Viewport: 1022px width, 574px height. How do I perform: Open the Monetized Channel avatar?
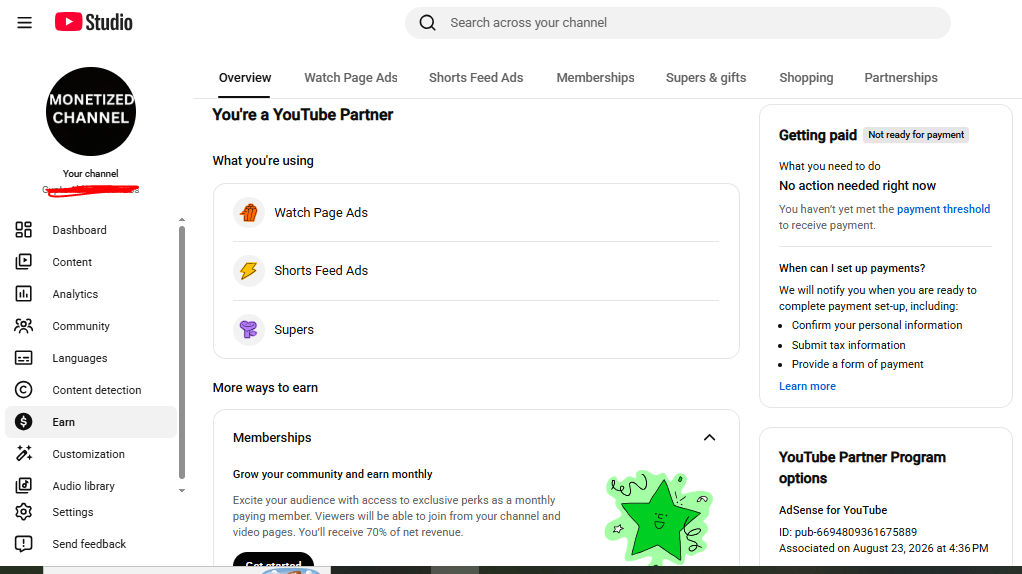pos(91,111)
